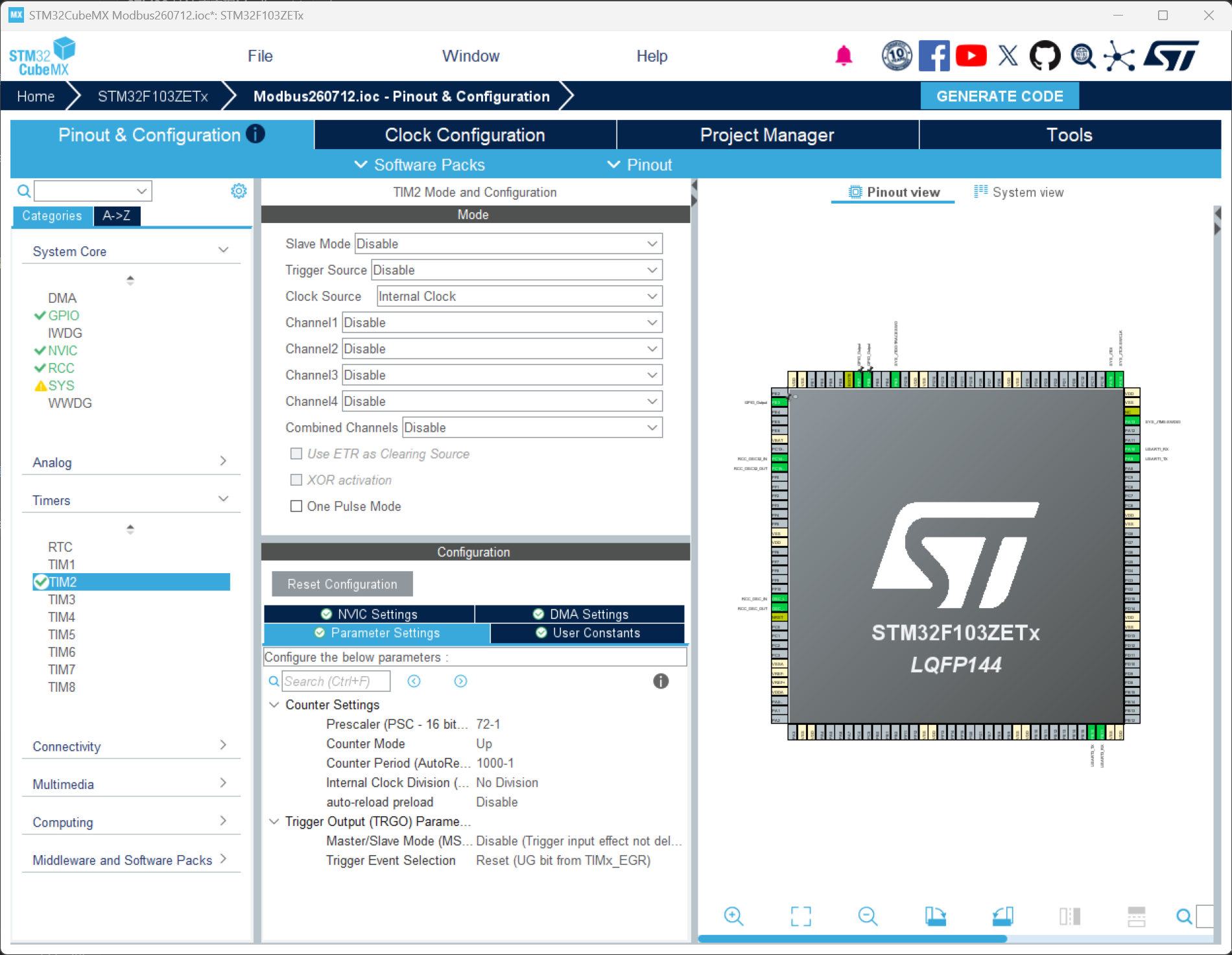Switch to the Tools tab
Viewport: 1232px width, 955px height.
tap(1070, 135)
